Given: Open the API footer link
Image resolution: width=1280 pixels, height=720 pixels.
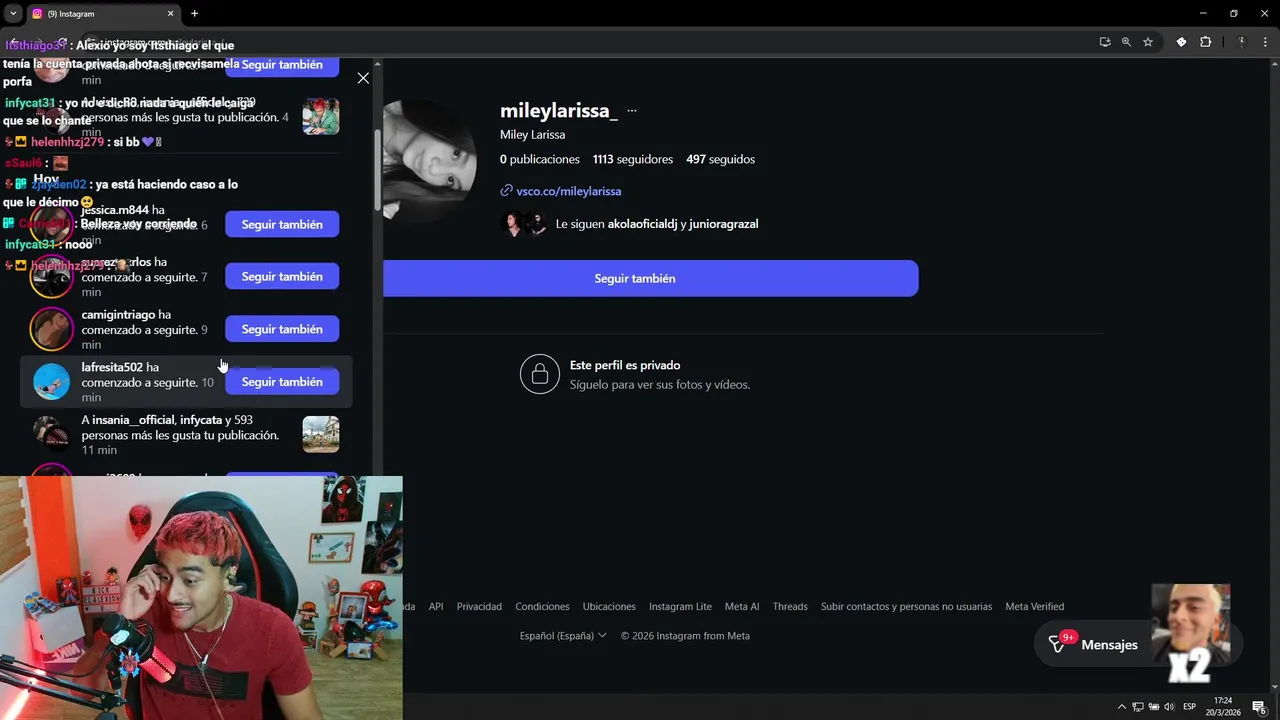Looking at the screenshot, I should [436, 606].
